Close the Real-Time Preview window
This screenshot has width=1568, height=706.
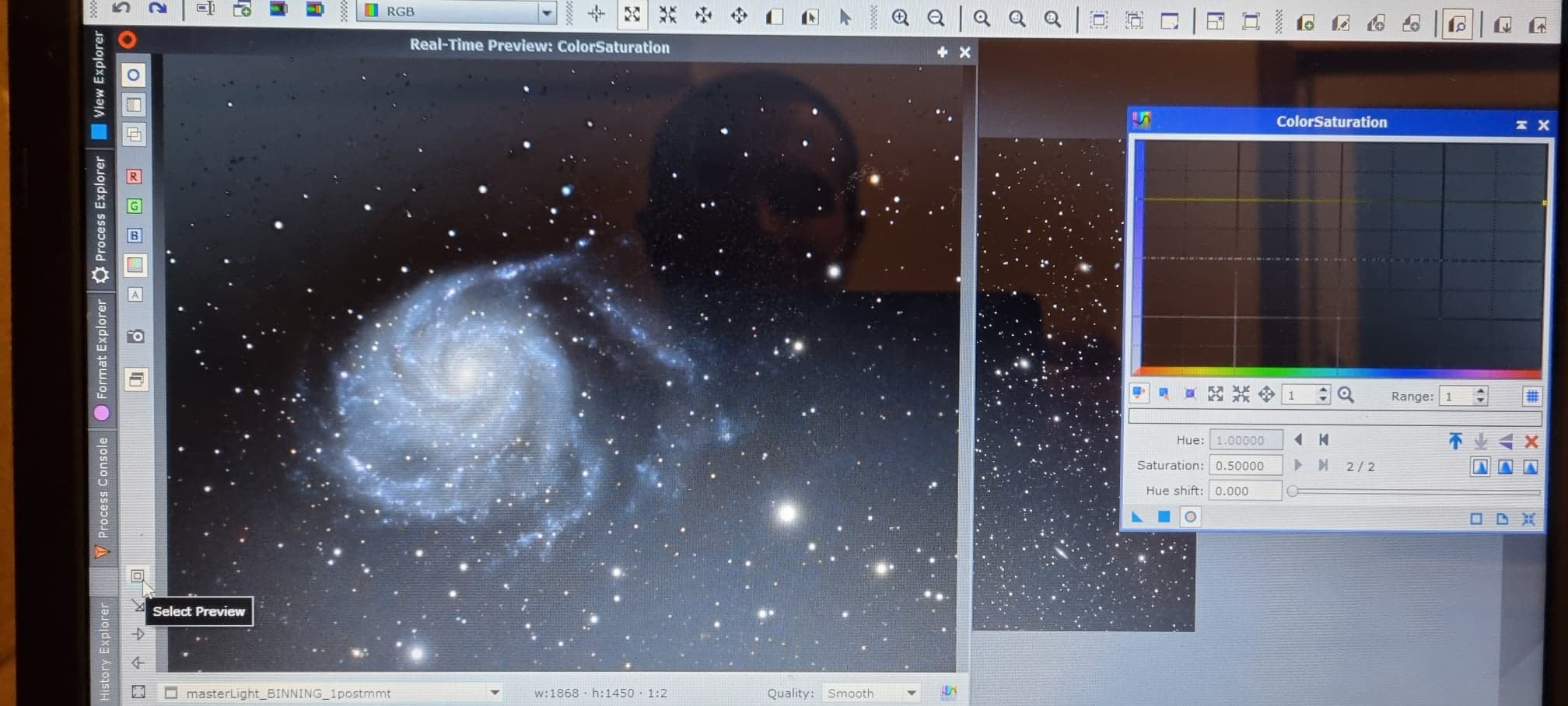965,52
